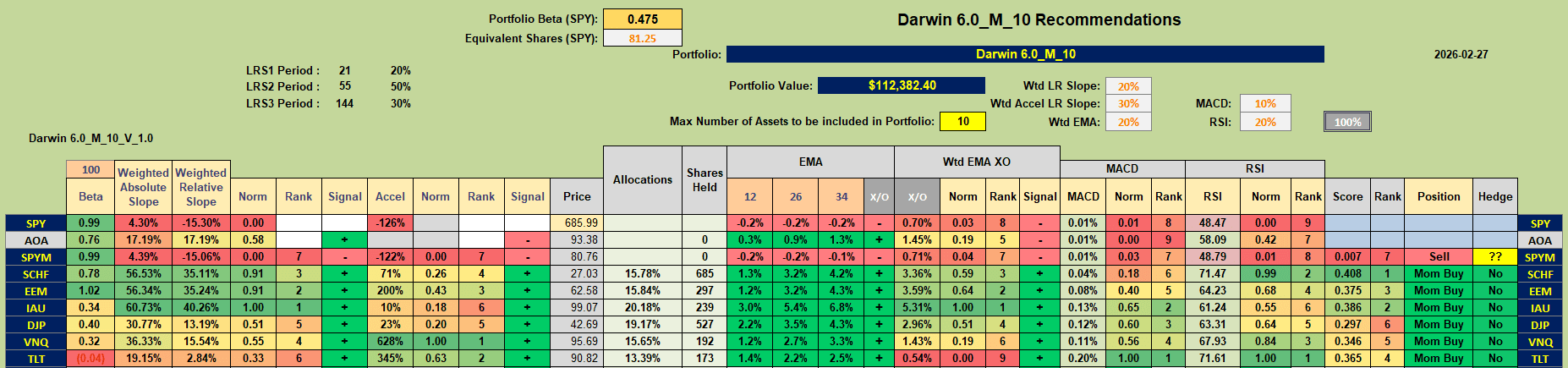
Task: Click the gray 100% button
Action: 1347,122
